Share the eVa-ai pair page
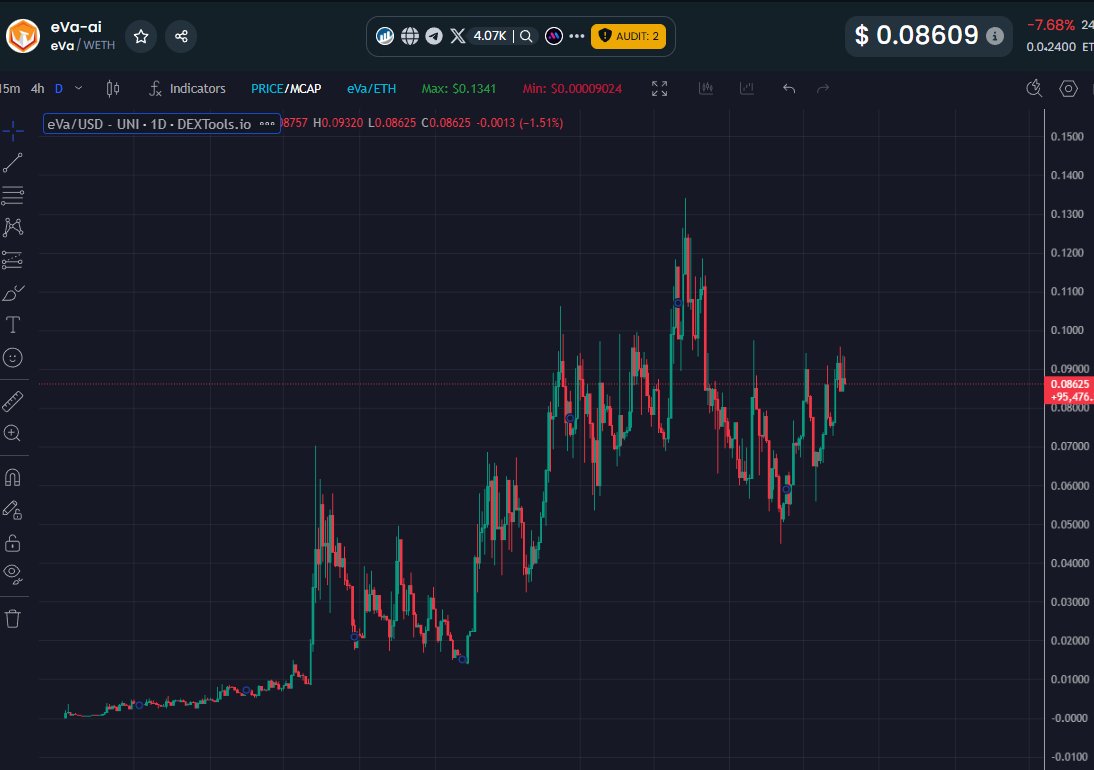This screenshot has height=770, width=1094. pyautogui.click(x=181, y=36)
